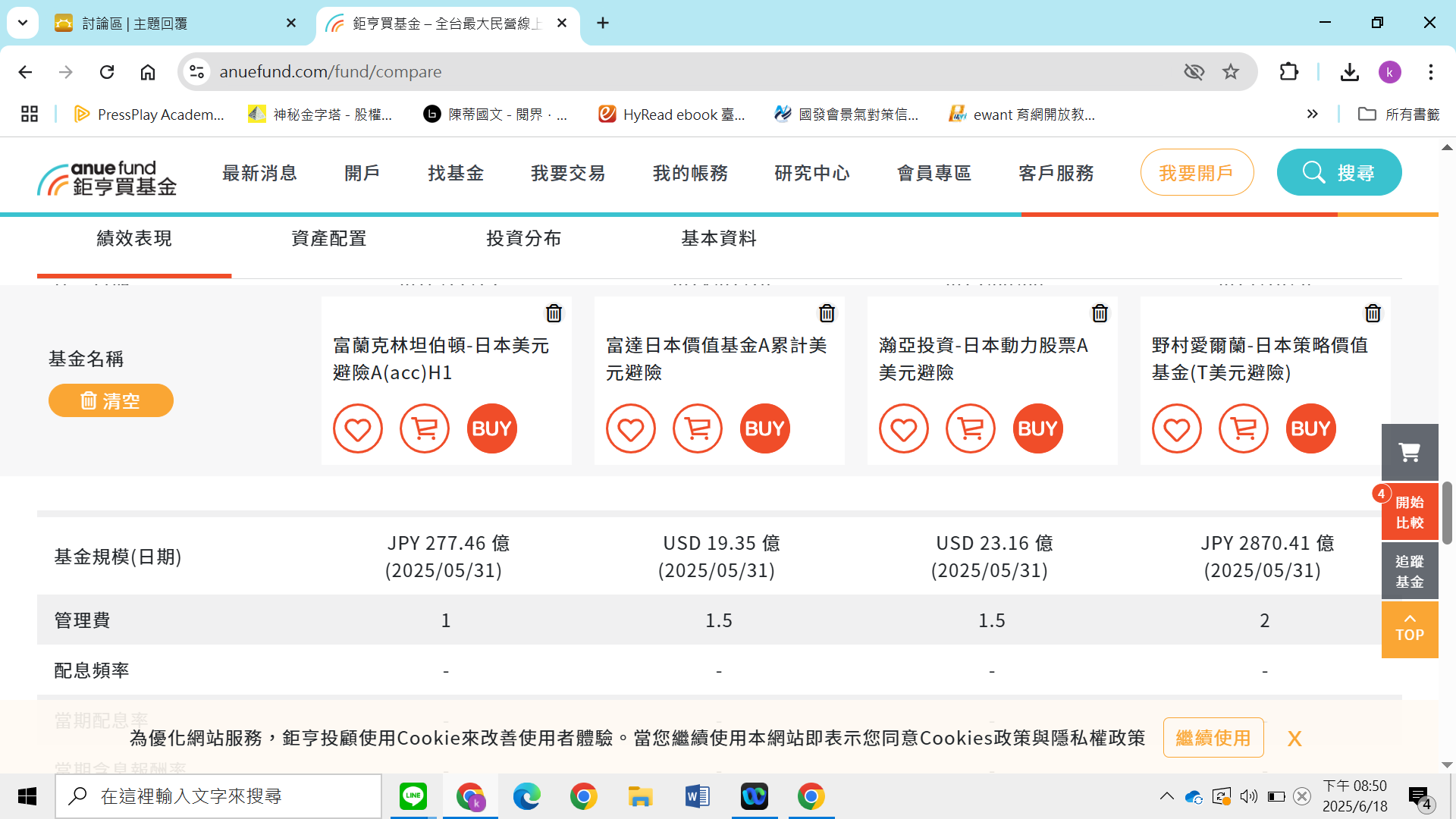The image size is (1456, 819).
Task: Switch to 討論區 | 主題回覆 browser tab
Action: point(176,24)
